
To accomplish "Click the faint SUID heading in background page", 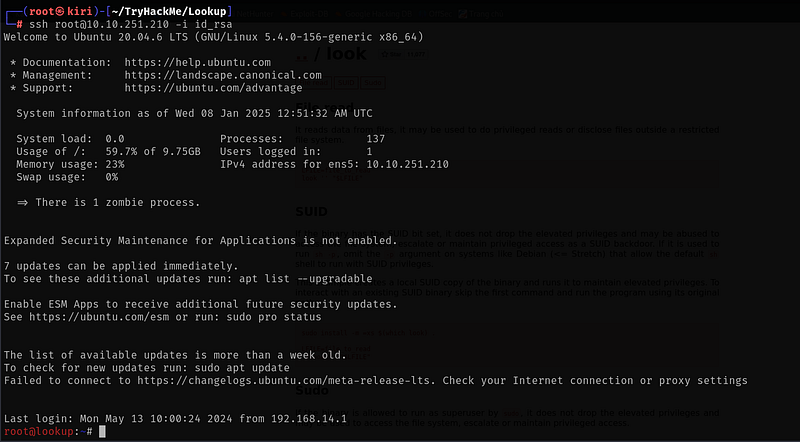I will tap(310, 211).
